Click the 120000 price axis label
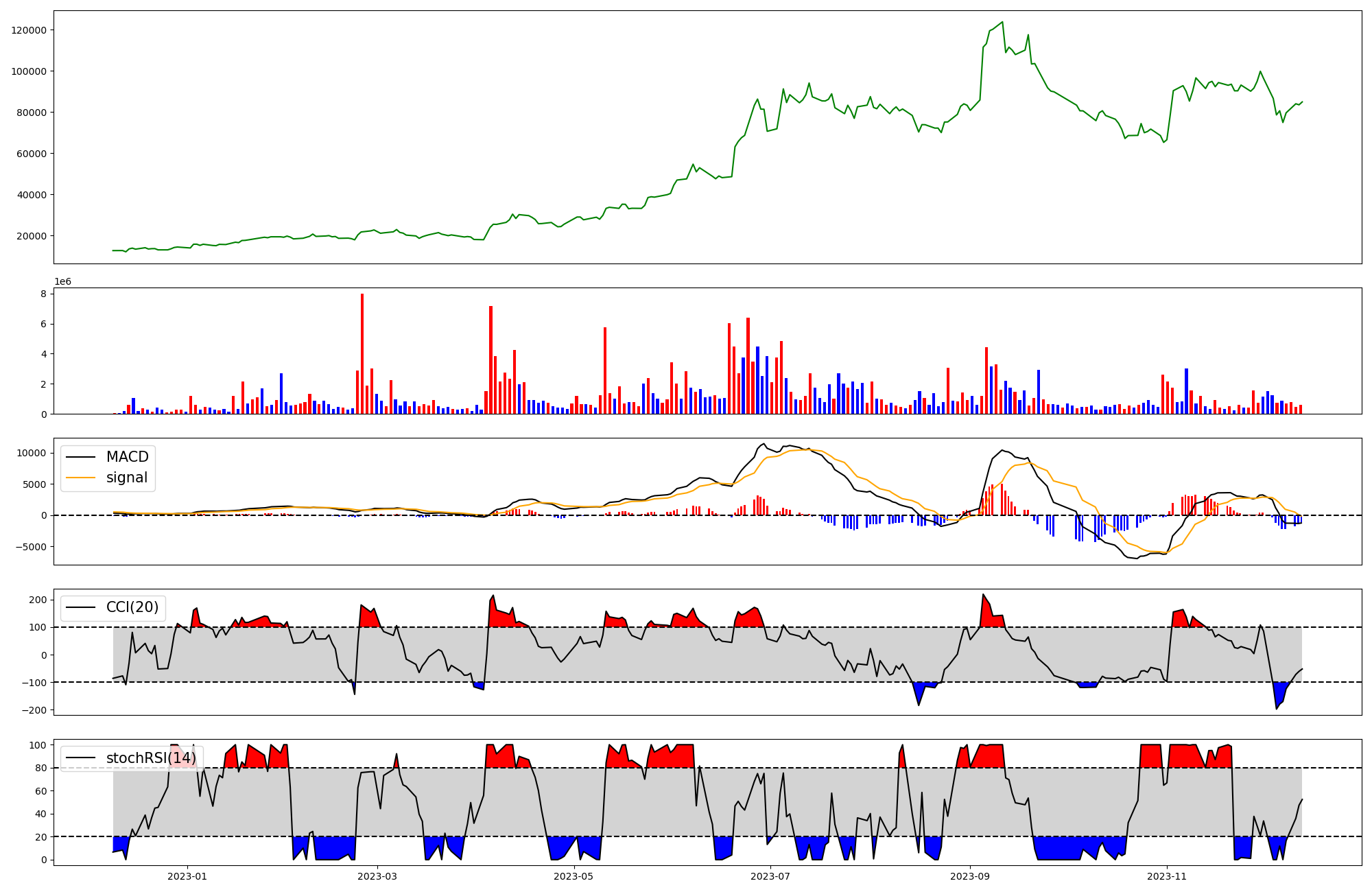Screen dimensions: 1372x892 pyautogui.click(x=29, y=30)
